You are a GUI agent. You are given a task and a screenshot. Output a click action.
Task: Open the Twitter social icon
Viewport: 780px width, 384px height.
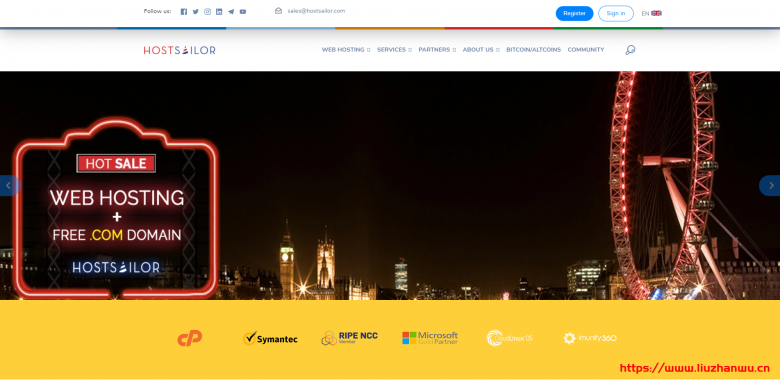point(195,11)
